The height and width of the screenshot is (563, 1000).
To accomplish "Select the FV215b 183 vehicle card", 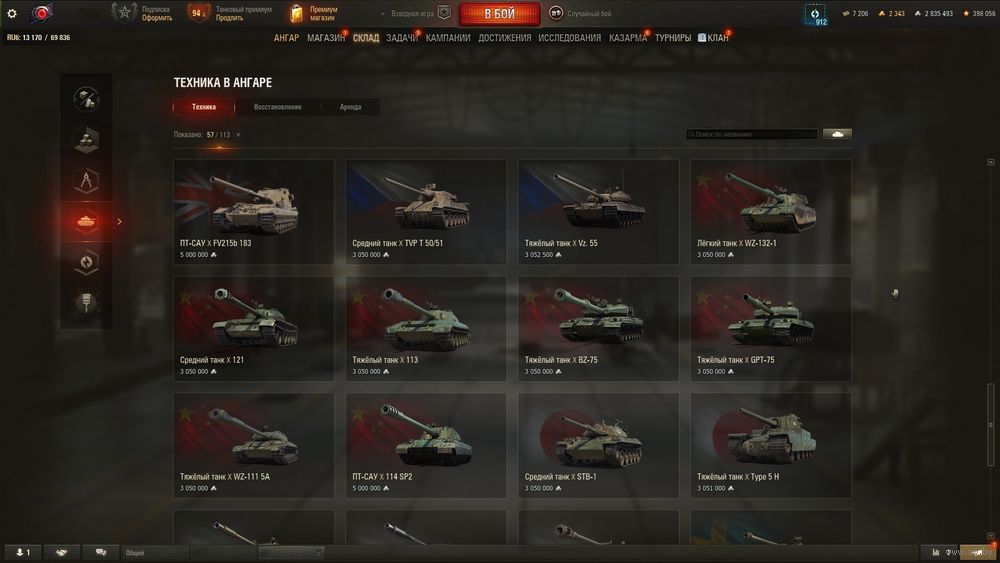I will point(254,212).
